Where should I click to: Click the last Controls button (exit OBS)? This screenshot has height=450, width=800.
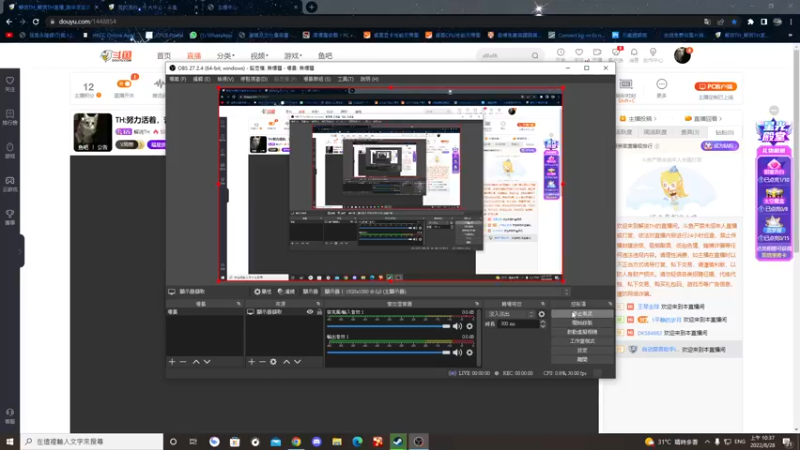(582, 360)
